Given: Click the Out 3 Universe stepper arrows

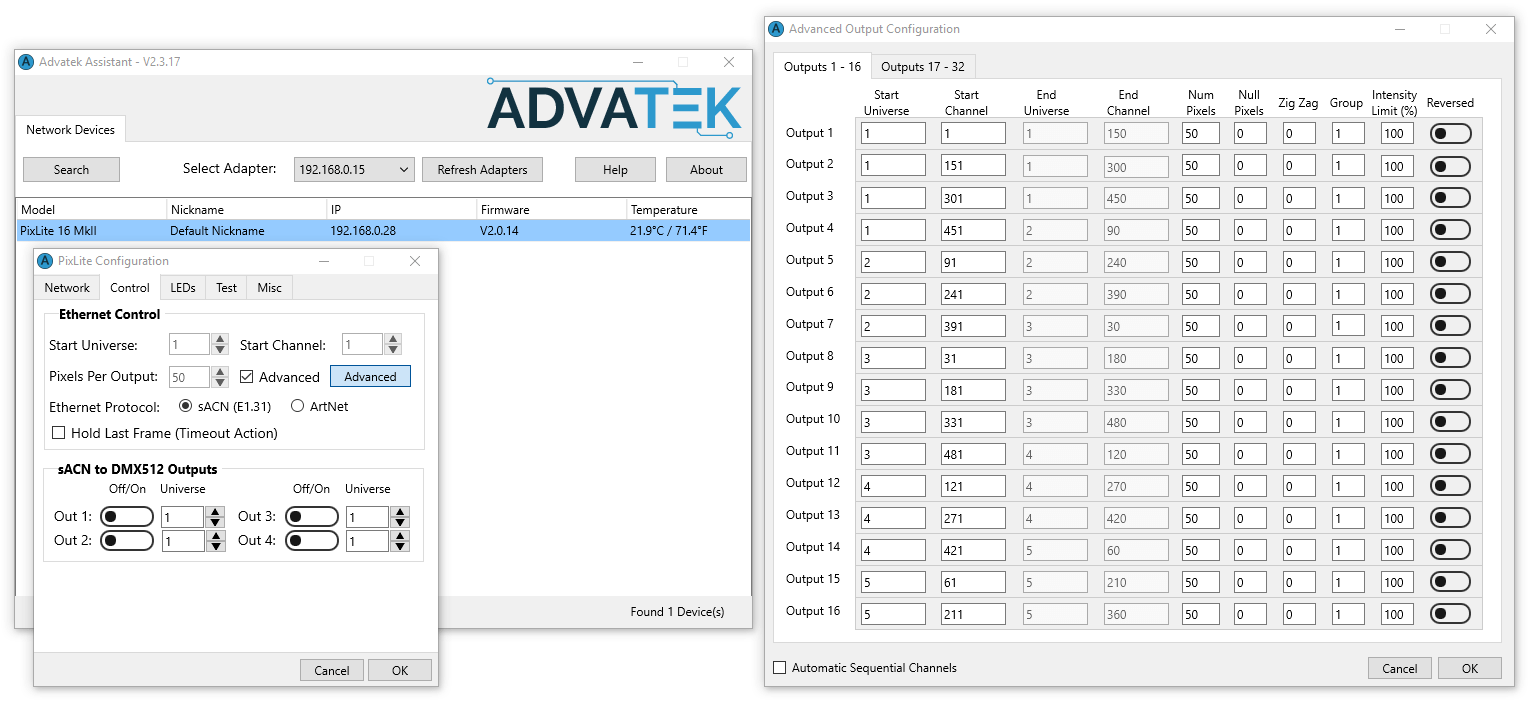Looking at the screenshot, I should (400, 517).
